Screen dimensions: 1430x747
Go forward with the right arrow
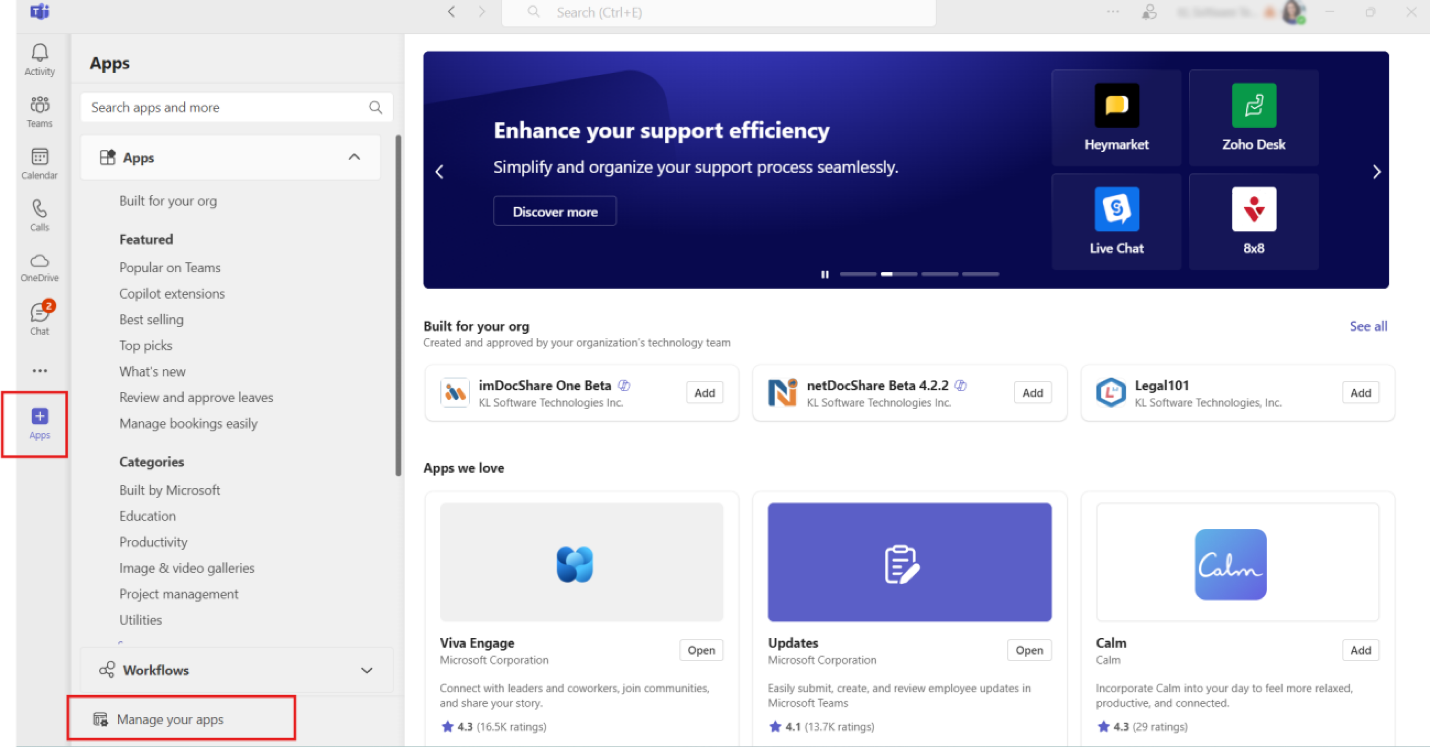[482, 12]
